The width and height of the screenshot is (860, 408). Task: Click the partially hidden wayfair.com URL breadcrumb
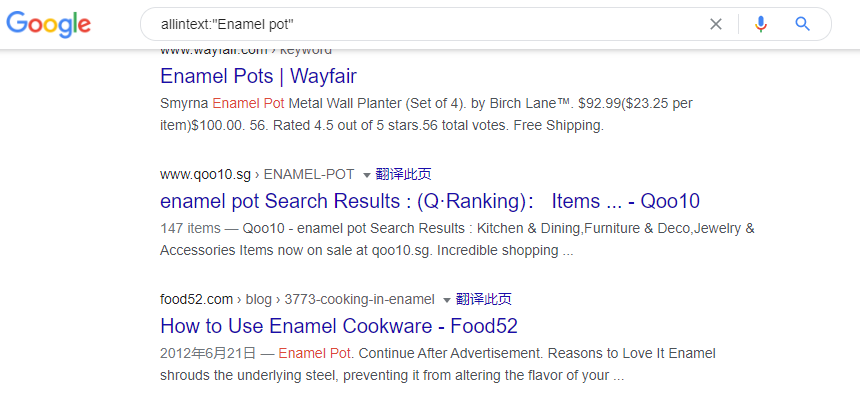tap(246, 52)
